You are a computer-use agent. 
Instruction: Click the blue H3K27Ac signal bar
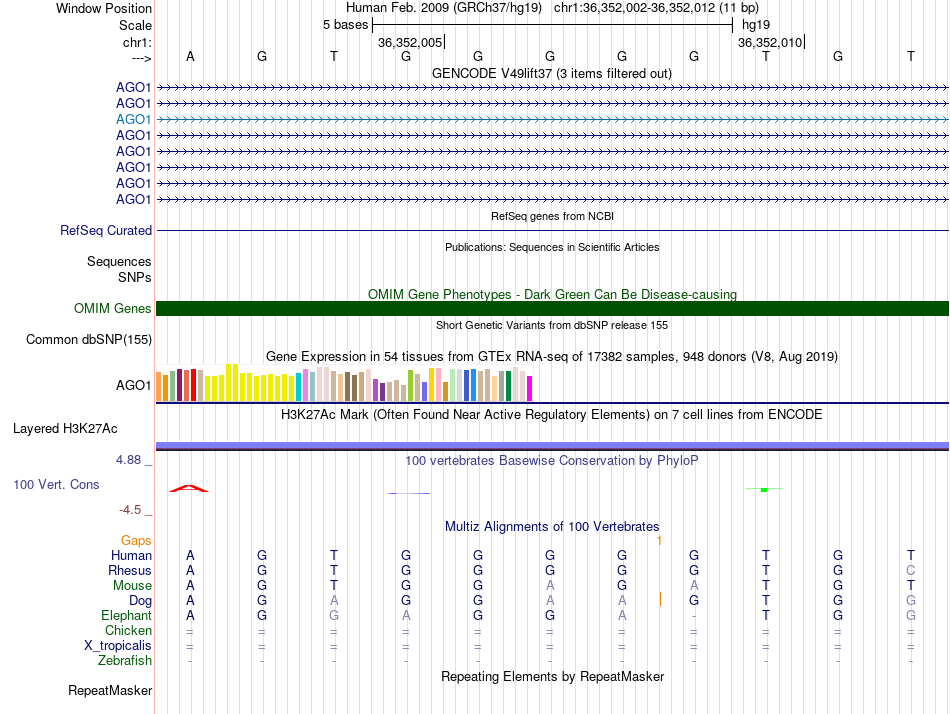pos(552,445)
